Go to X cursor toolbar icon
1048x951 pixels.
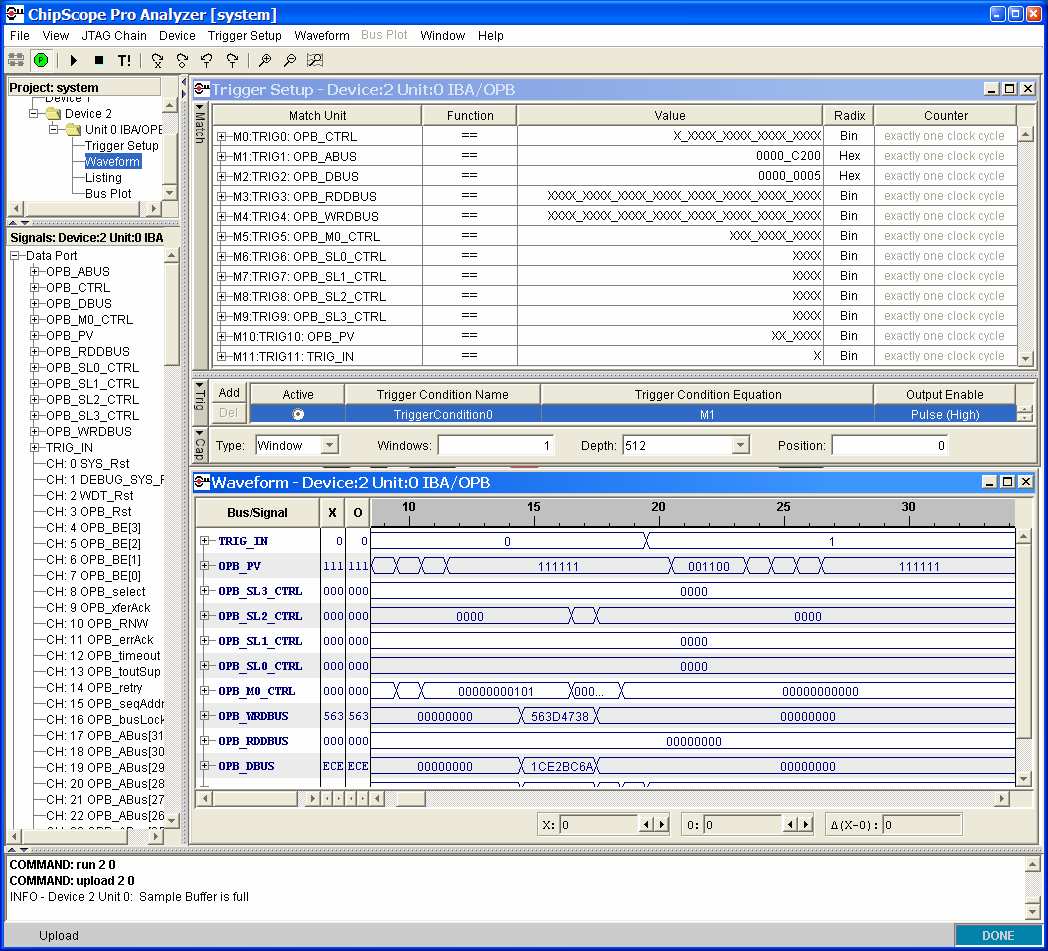coord(157,61)
